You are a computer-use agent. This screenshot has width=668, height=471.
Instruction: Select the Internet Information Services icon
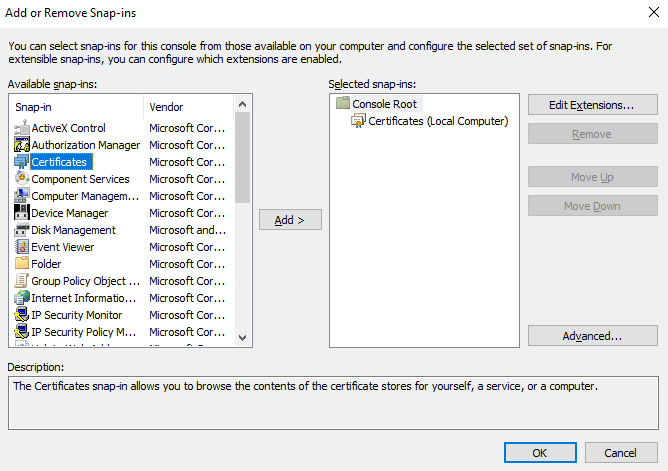tap(23, 298)
